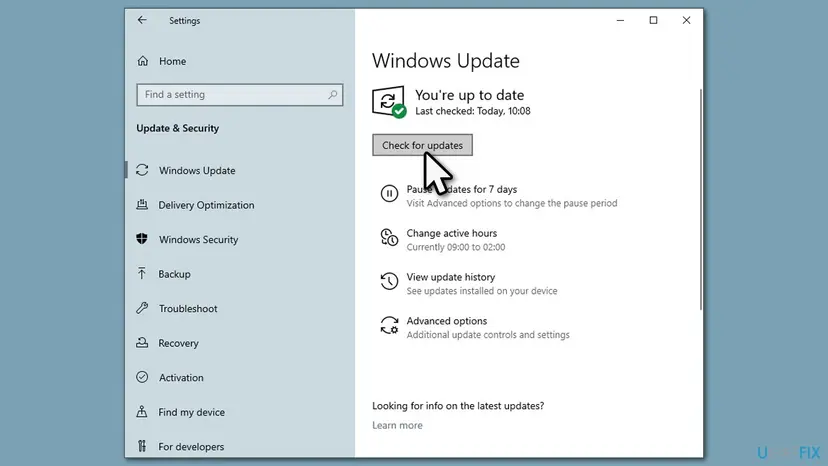The height and width of the screenshot is (466, 828).
Task: Click the pause icon for Pause updates
Action: point(389,193)
